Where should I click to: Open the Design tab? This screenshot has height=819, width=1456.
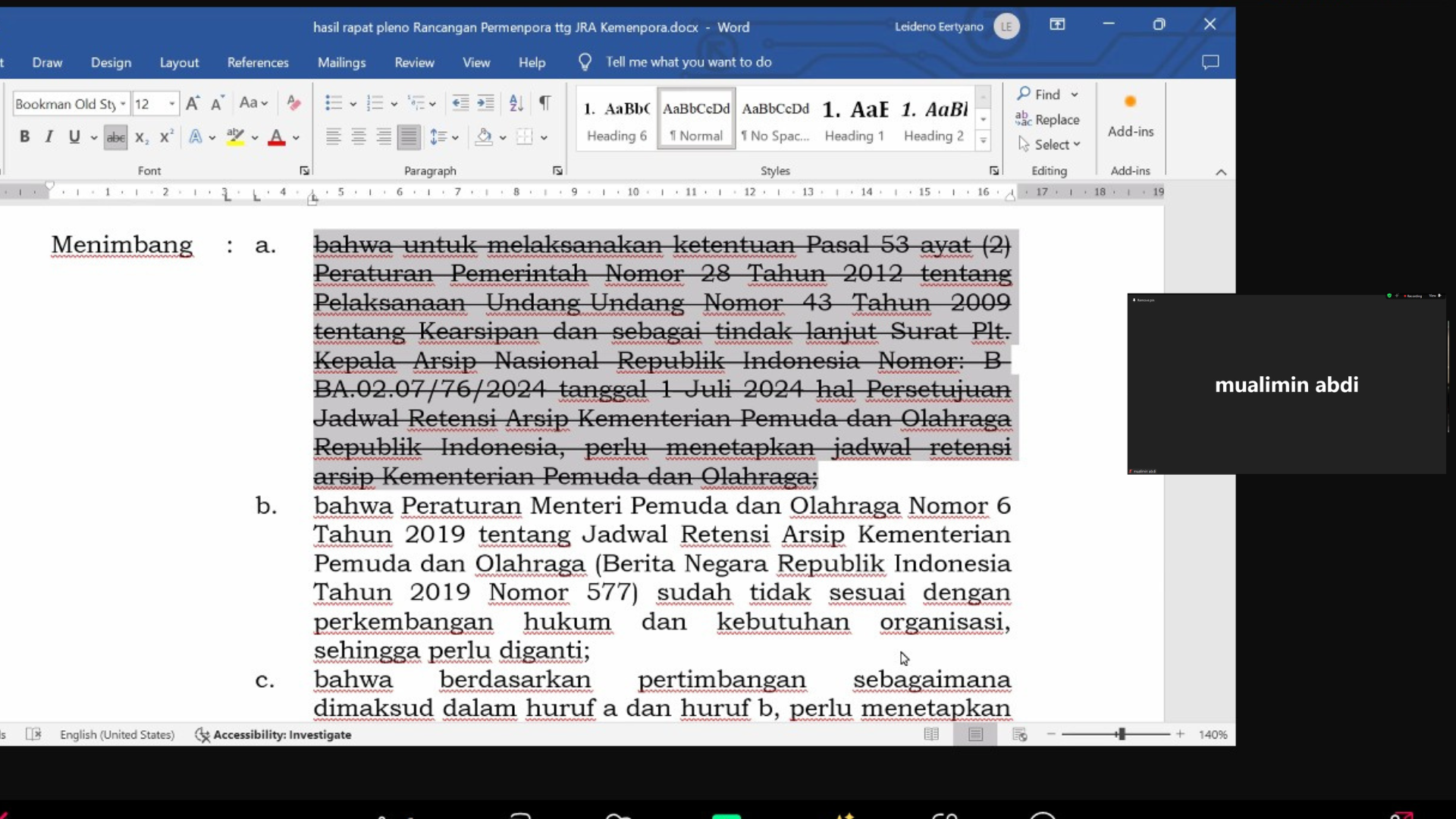(x=111, y=62)
